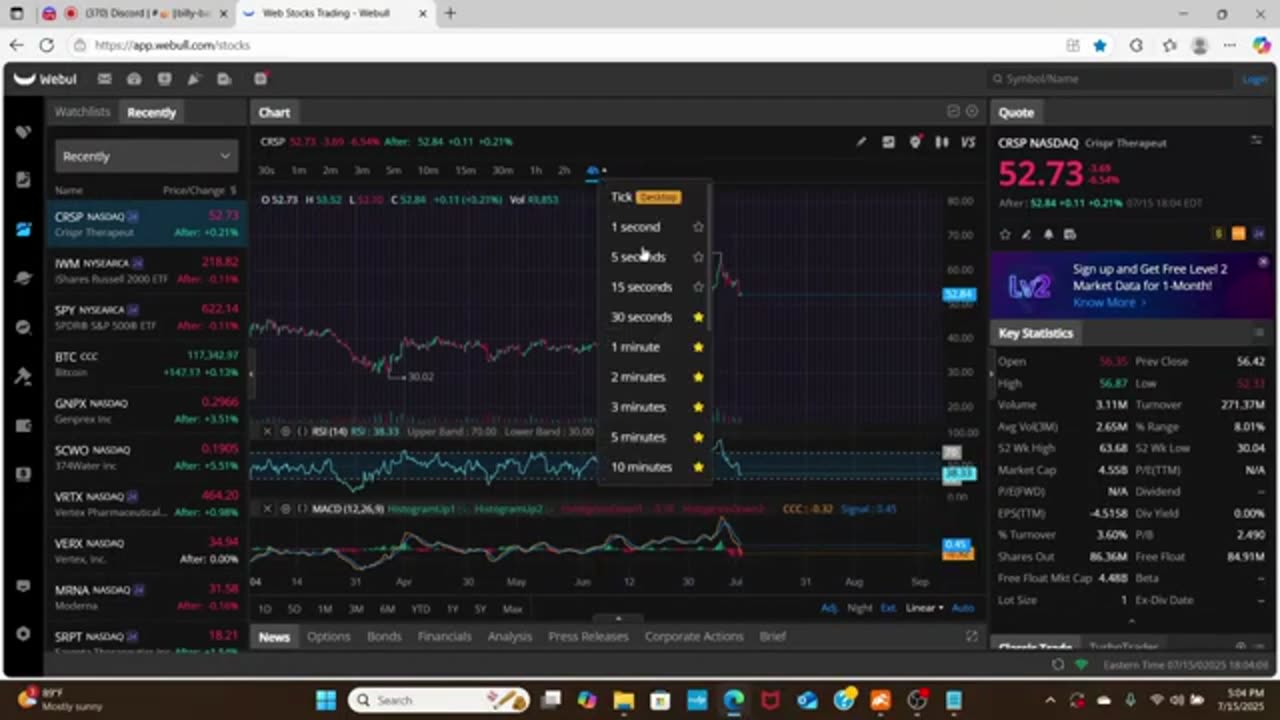Screen dimensions: 1280x720
Task: Unfavorite the 2 minutes interval star
Action: (x=698, y=377)
